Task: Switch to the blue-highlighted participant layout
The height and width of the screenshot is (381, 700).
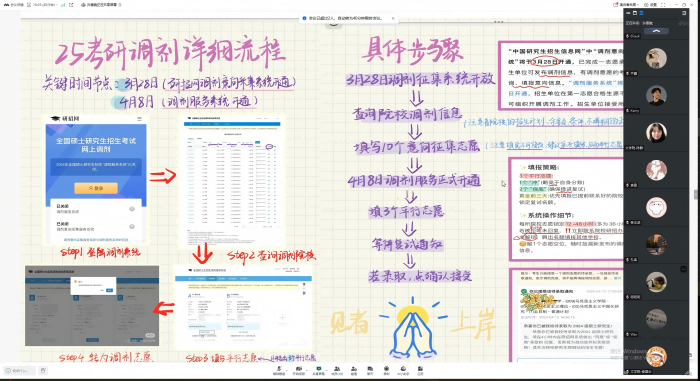Action: (x=641, y=13)
